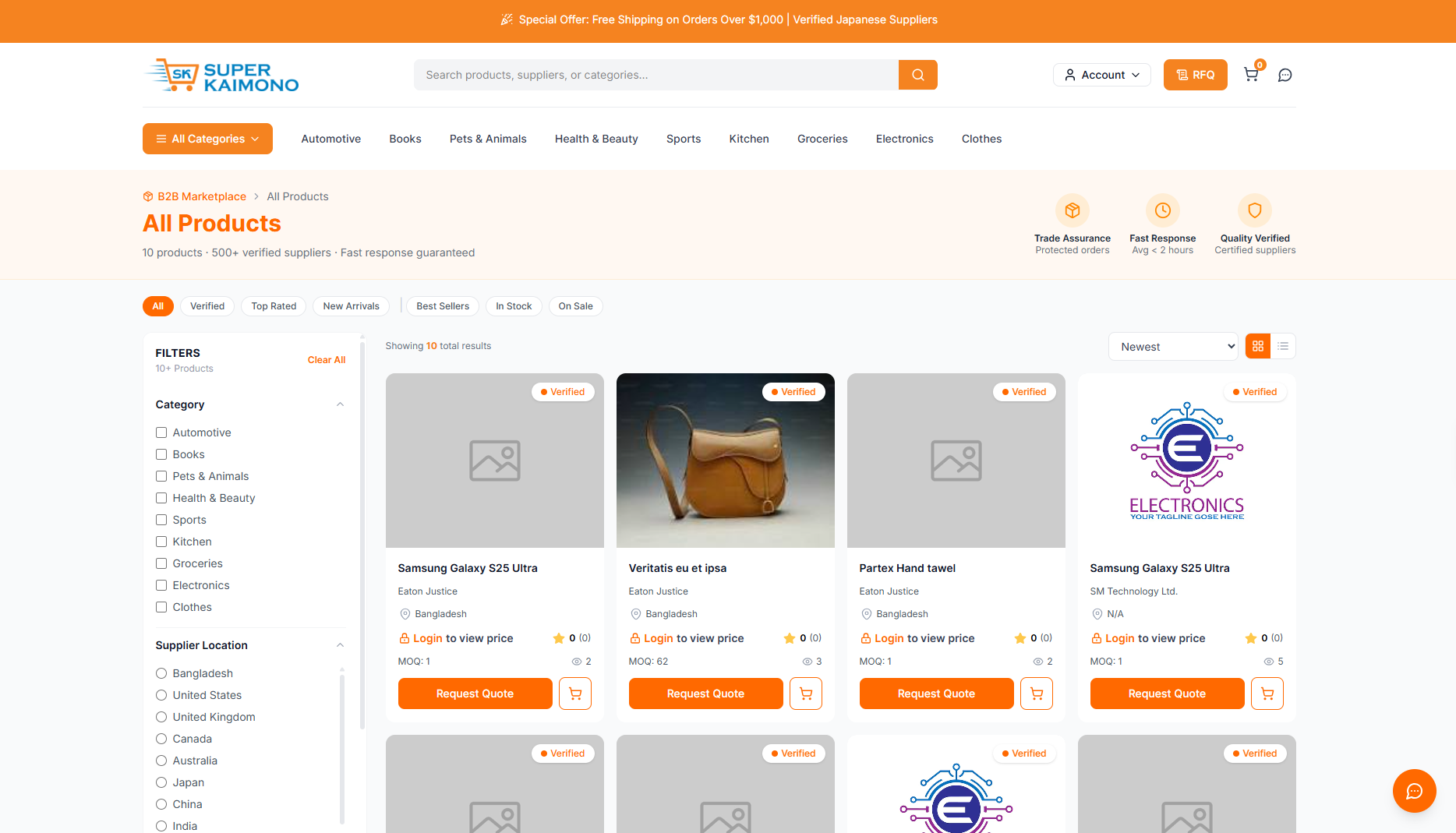The image size is (1456, 833).
Task: Select the Best Sellers filter tab
Action: pos(443,306)
